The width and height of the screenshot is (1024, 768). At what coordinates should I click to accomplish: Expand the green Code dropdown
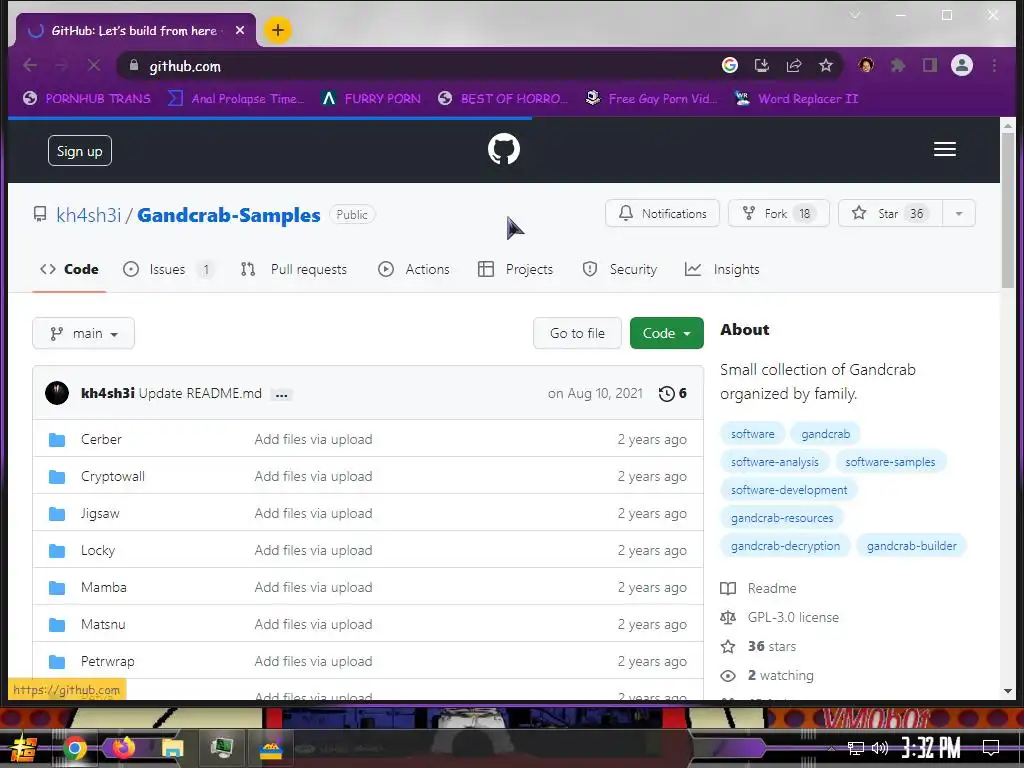tap(667, 333)
